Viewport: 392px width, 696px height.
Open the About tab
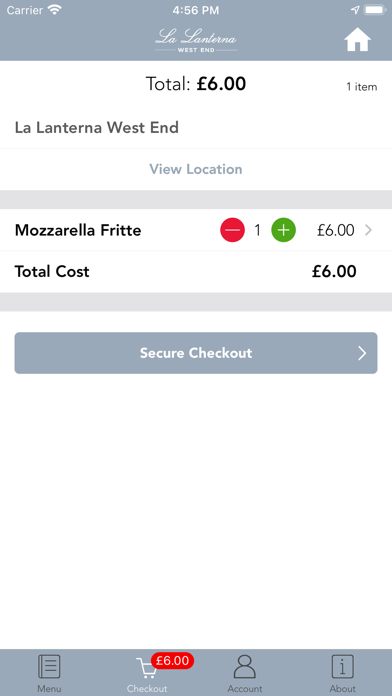(x=342, y=673)
